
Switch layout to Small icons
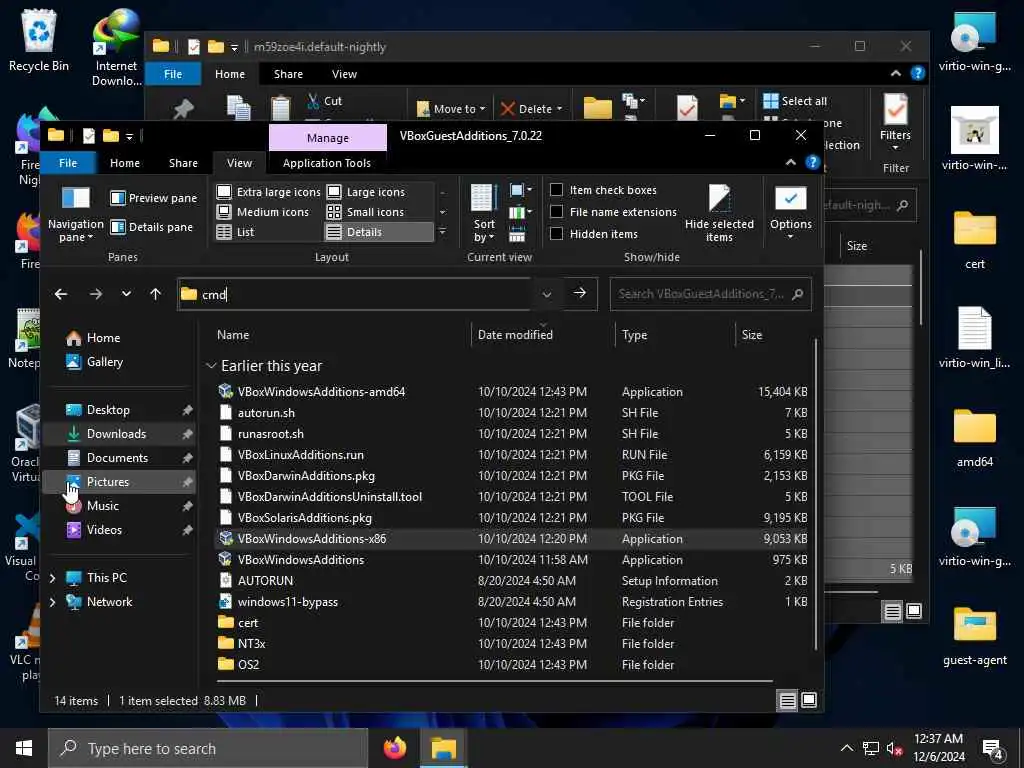[366, 212]
